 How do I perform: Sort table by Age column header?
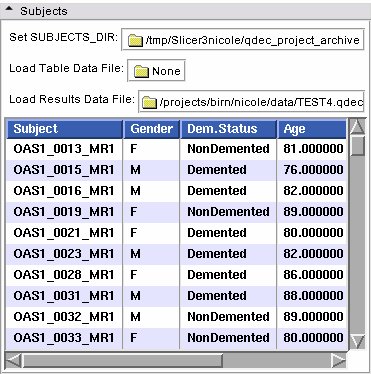coord(312,129)
